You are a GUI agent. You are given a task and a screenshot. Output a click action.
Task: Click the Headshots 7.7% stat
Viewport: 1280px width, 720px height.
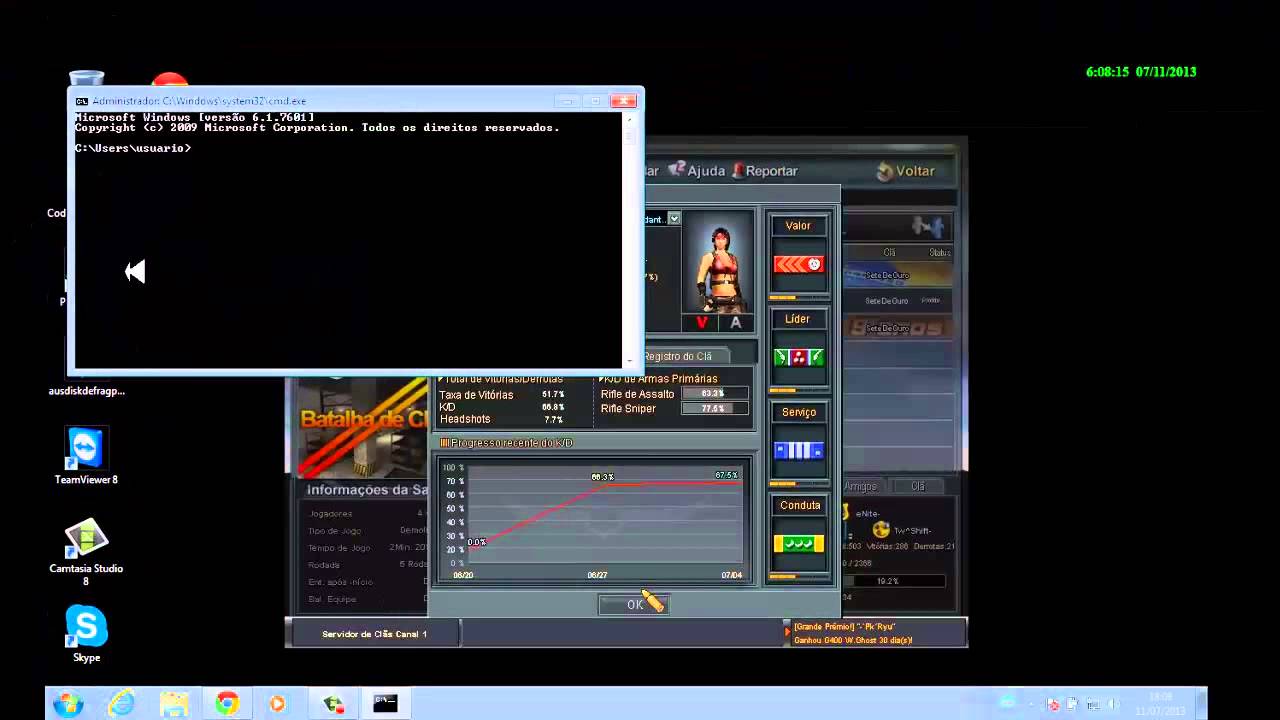501,419
